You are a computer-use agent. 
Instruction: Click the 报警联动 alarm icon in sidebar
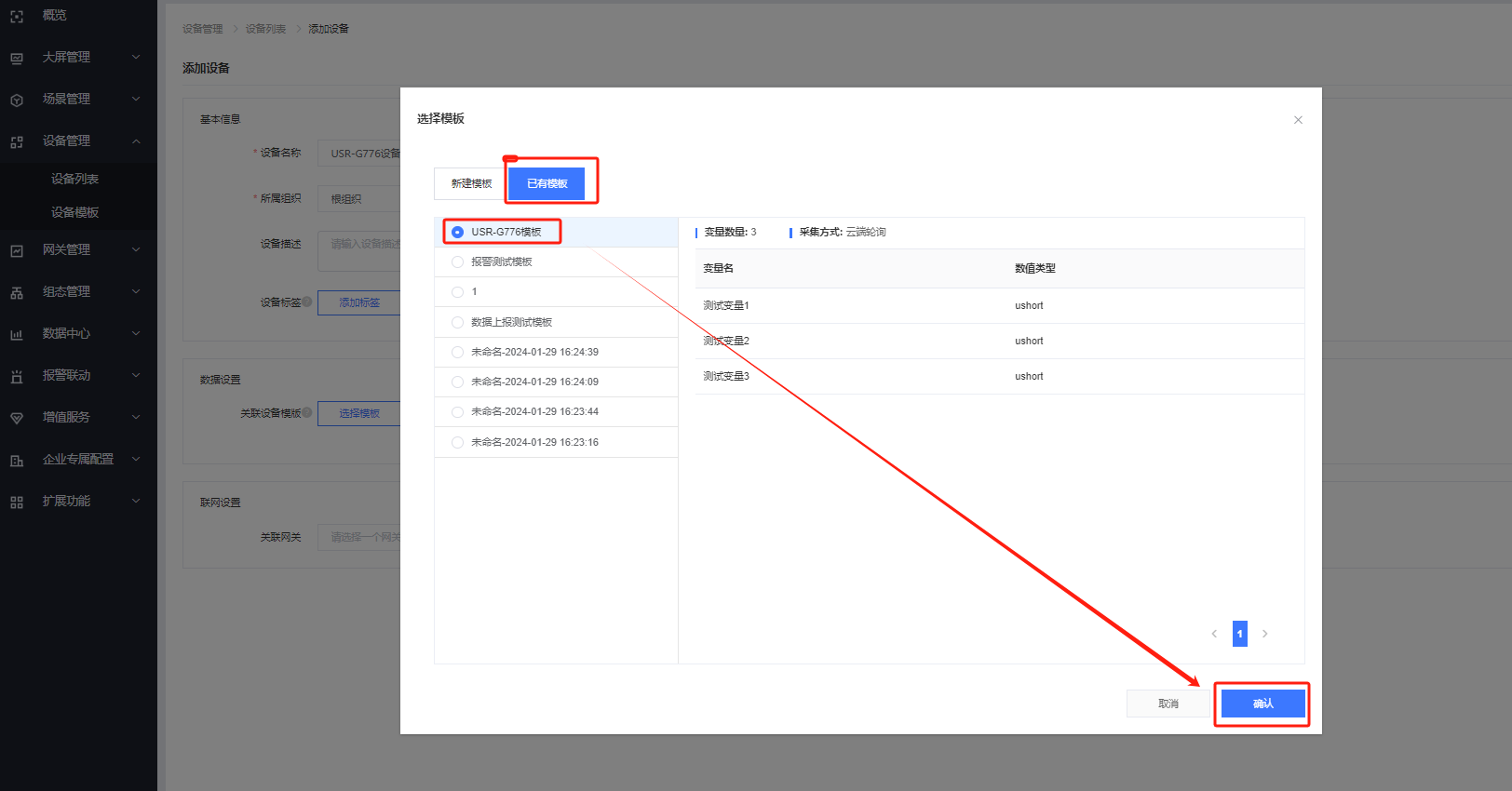[x=17, y=376]
